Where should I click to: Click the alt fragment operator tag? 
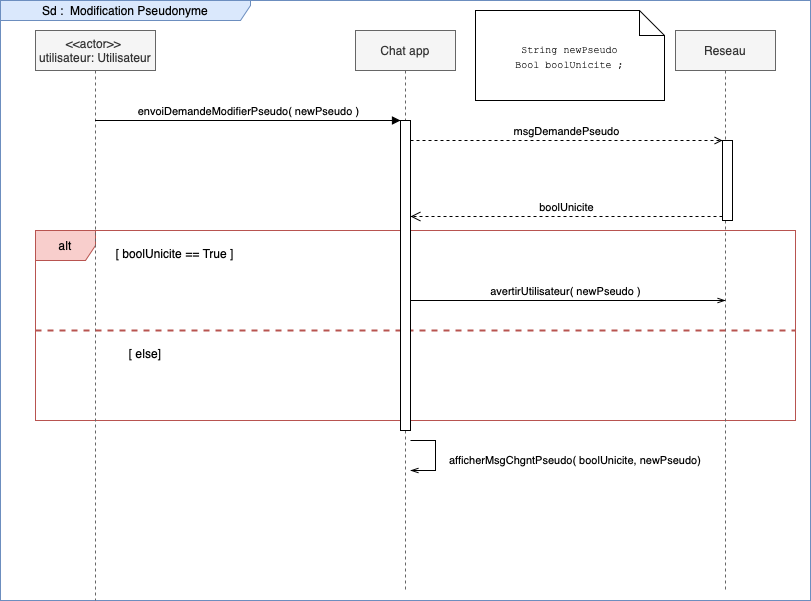(64, 245)
